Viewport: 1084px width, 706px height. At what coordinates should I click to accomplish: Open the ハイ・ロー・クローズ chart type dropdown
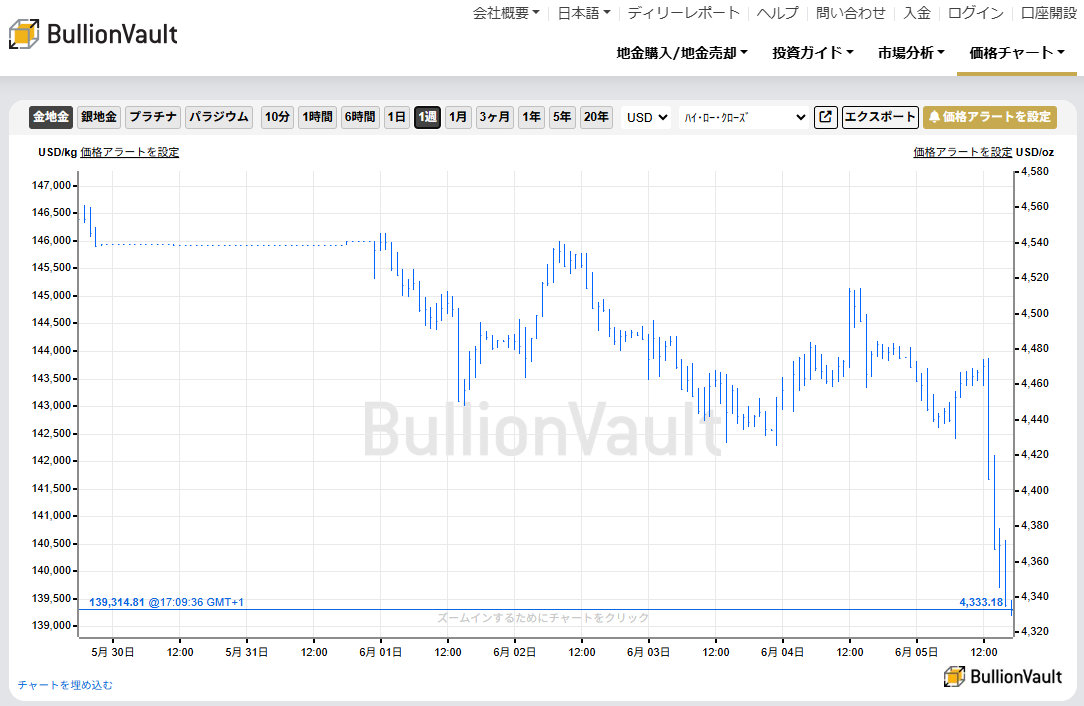point(744,117)
